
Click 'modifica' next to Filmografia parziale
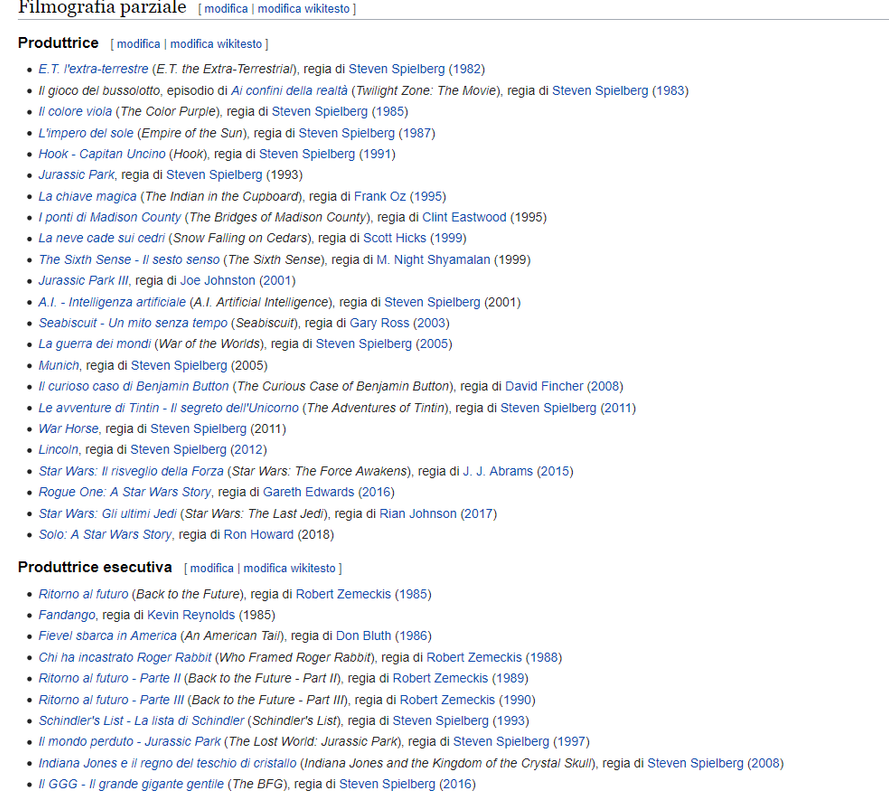click(226, 9)
